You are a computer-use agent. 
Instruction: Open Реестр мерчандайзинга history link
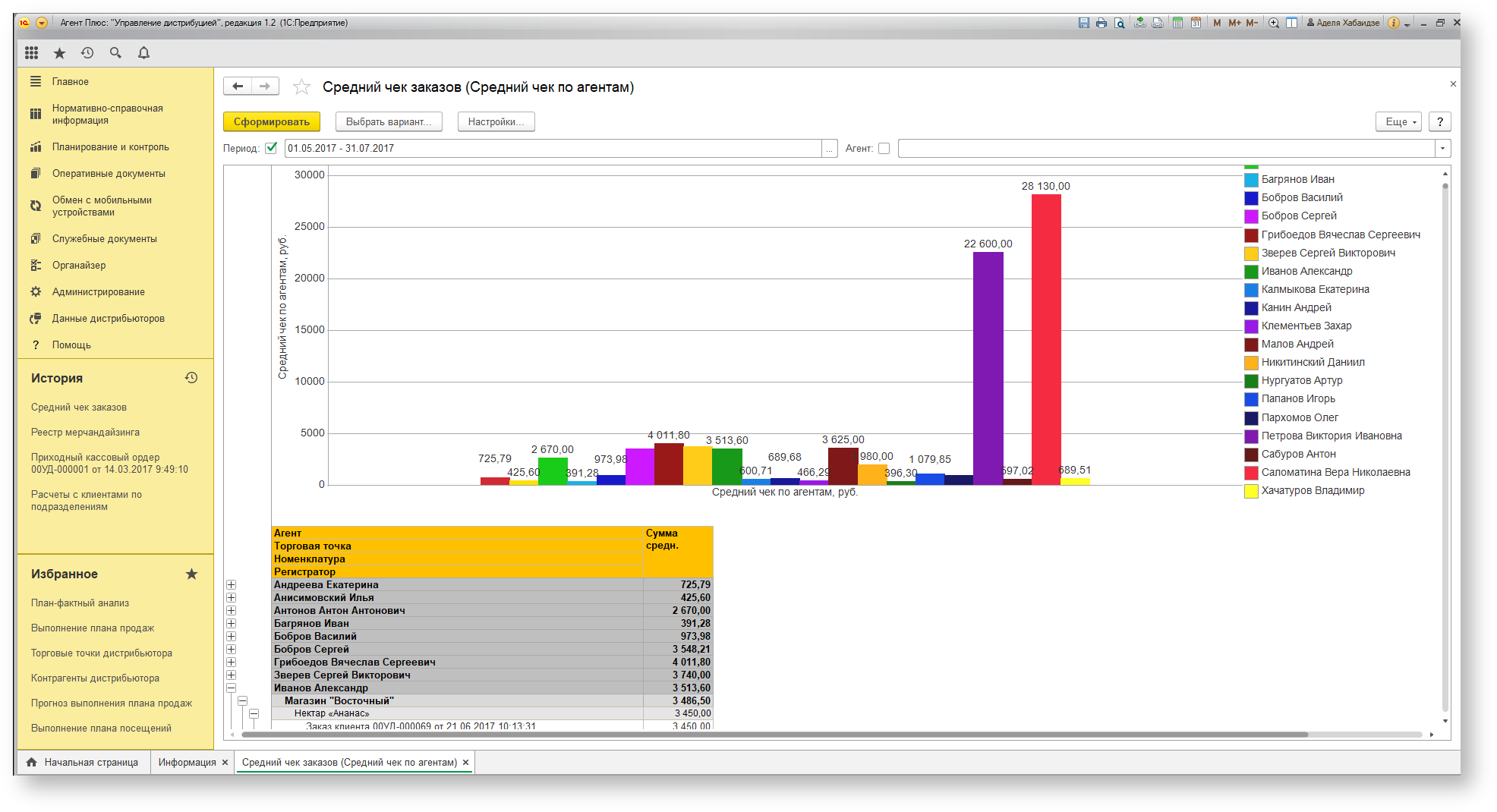click(85, 433)
